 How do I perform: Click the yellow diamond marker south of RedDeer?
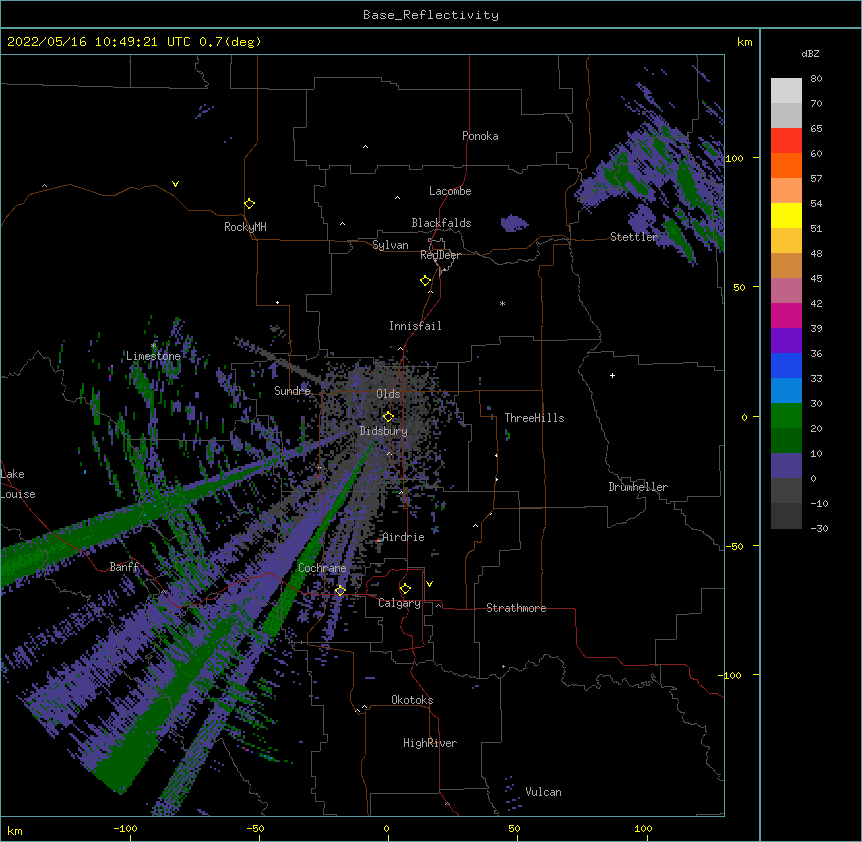click(426, 281)
